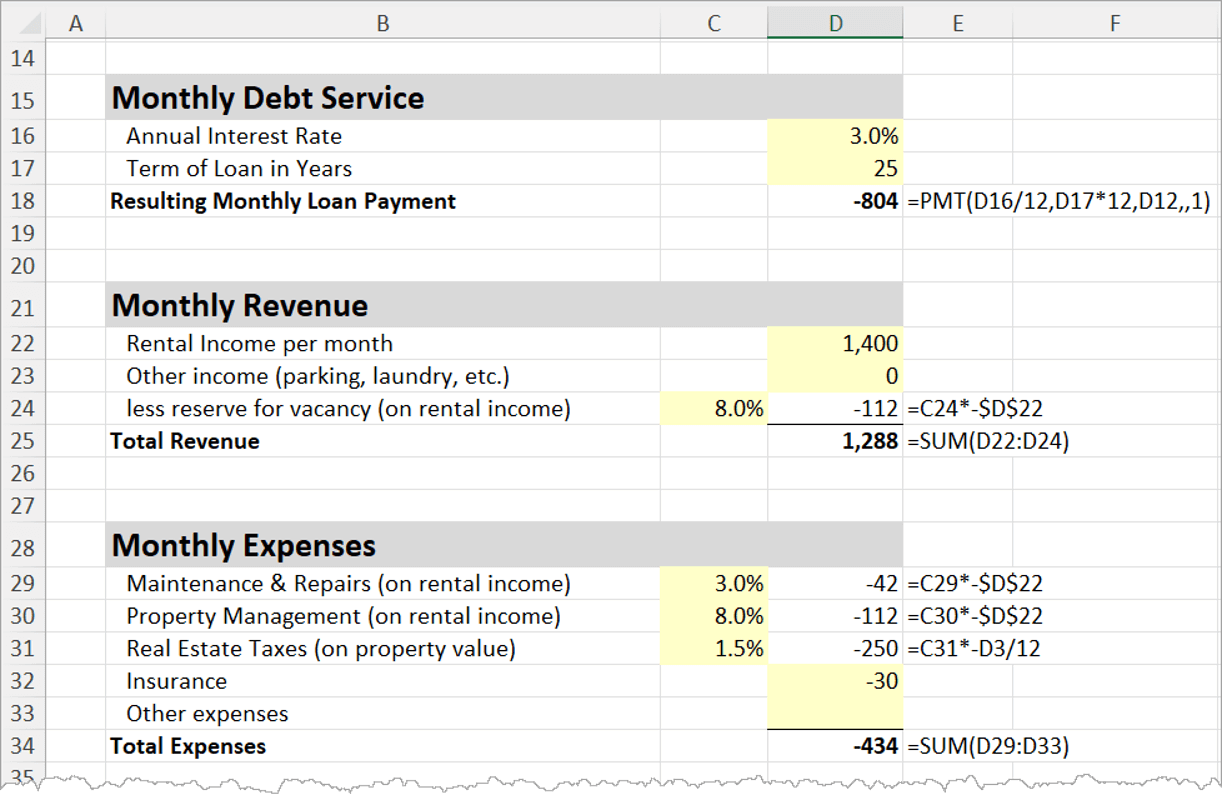Select the Total Revenue 1,288 cell

tap(835, 441)
